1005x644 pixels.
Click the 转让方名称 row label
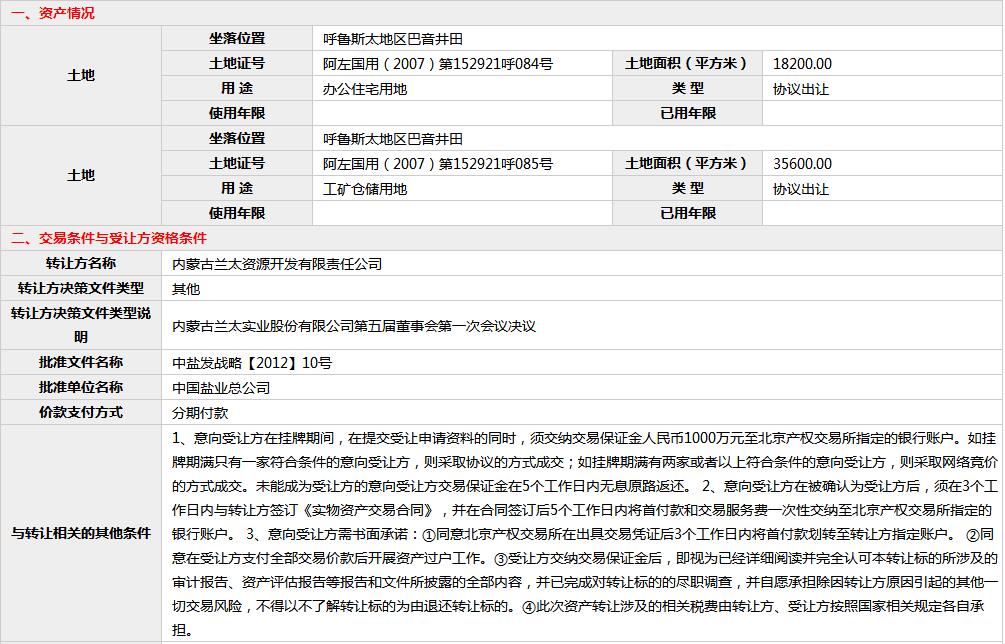[x=81, y=264]
